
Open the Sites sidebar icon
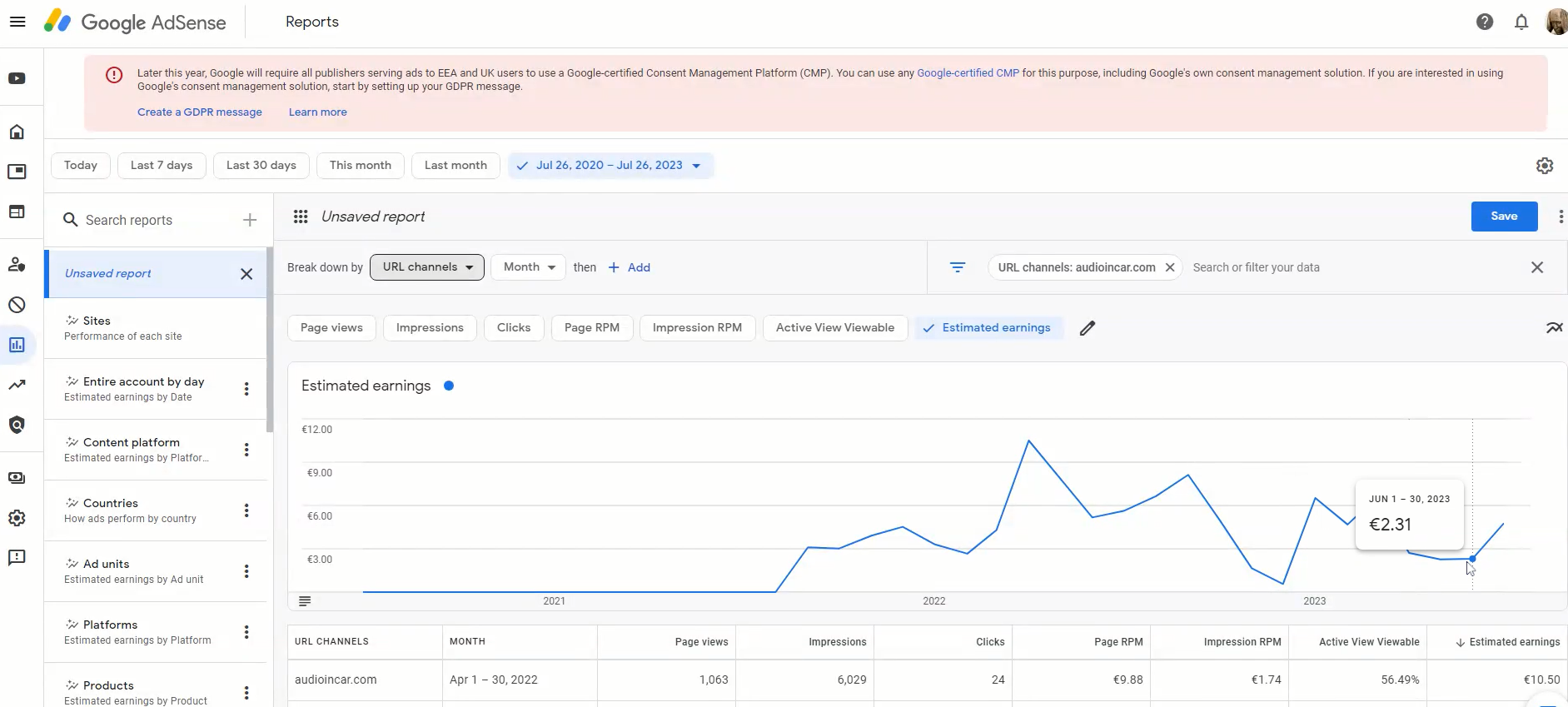pyautogui.click(x=17, y=212)
